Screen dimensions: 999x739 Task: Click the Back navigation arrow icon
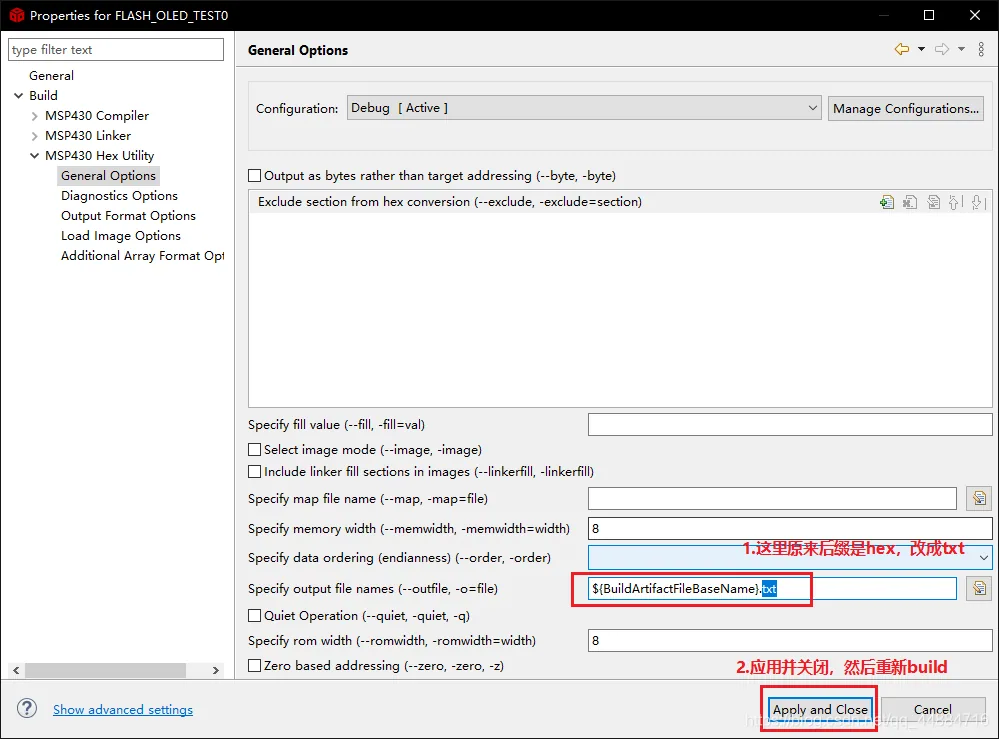click(x=902, y=49)
